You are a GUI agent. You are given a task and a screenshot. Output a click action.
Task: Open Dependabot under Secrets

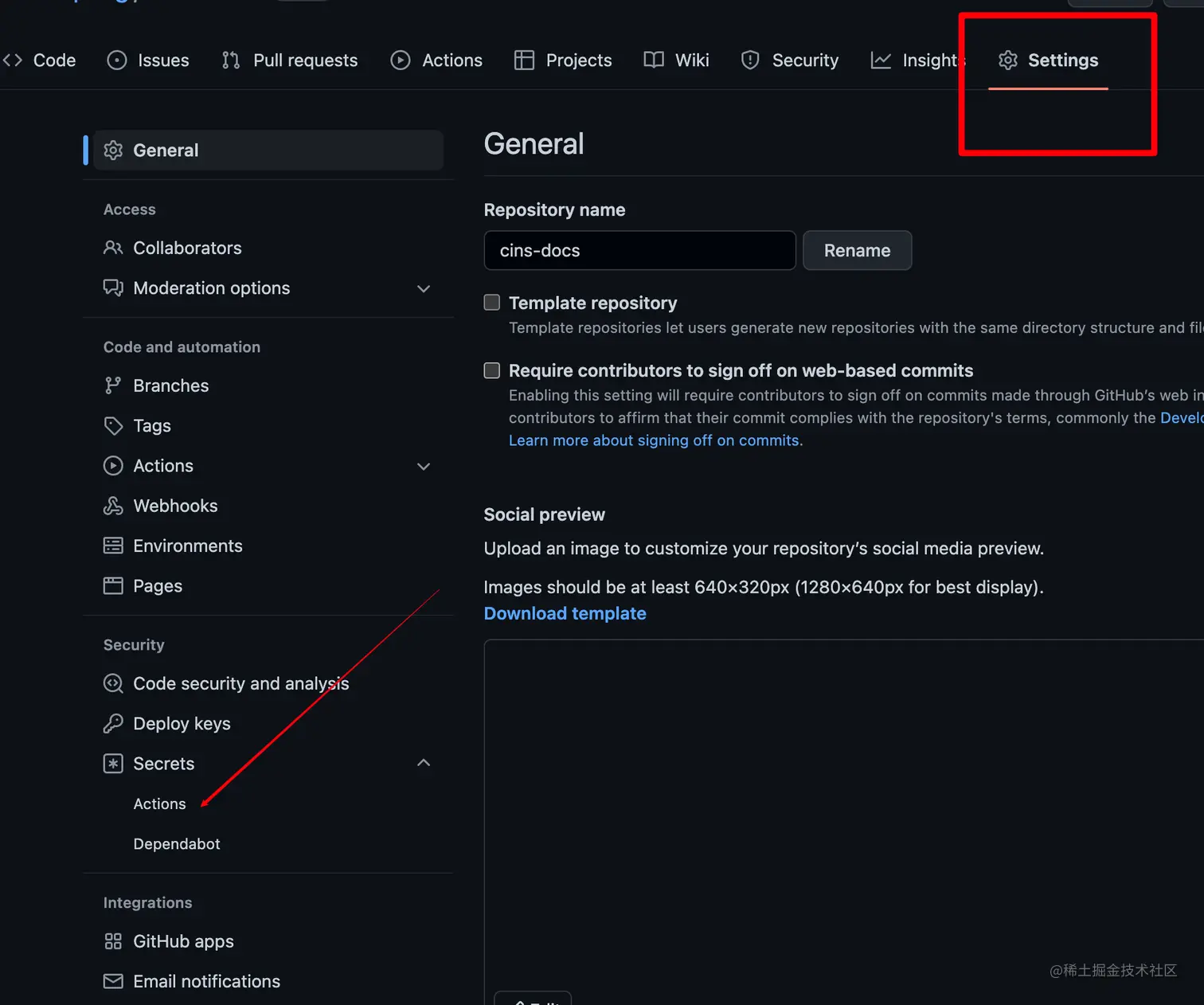click(x=177, y=843)
